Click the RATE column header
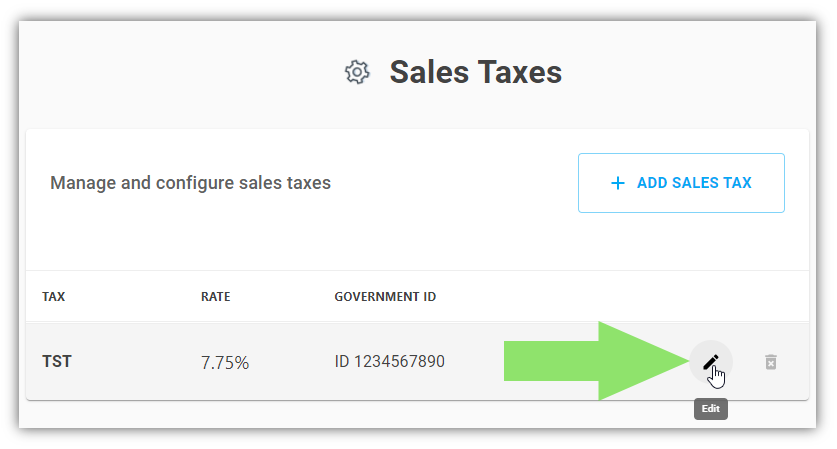Screen dimensions: 837x449 tap(216, 297)
